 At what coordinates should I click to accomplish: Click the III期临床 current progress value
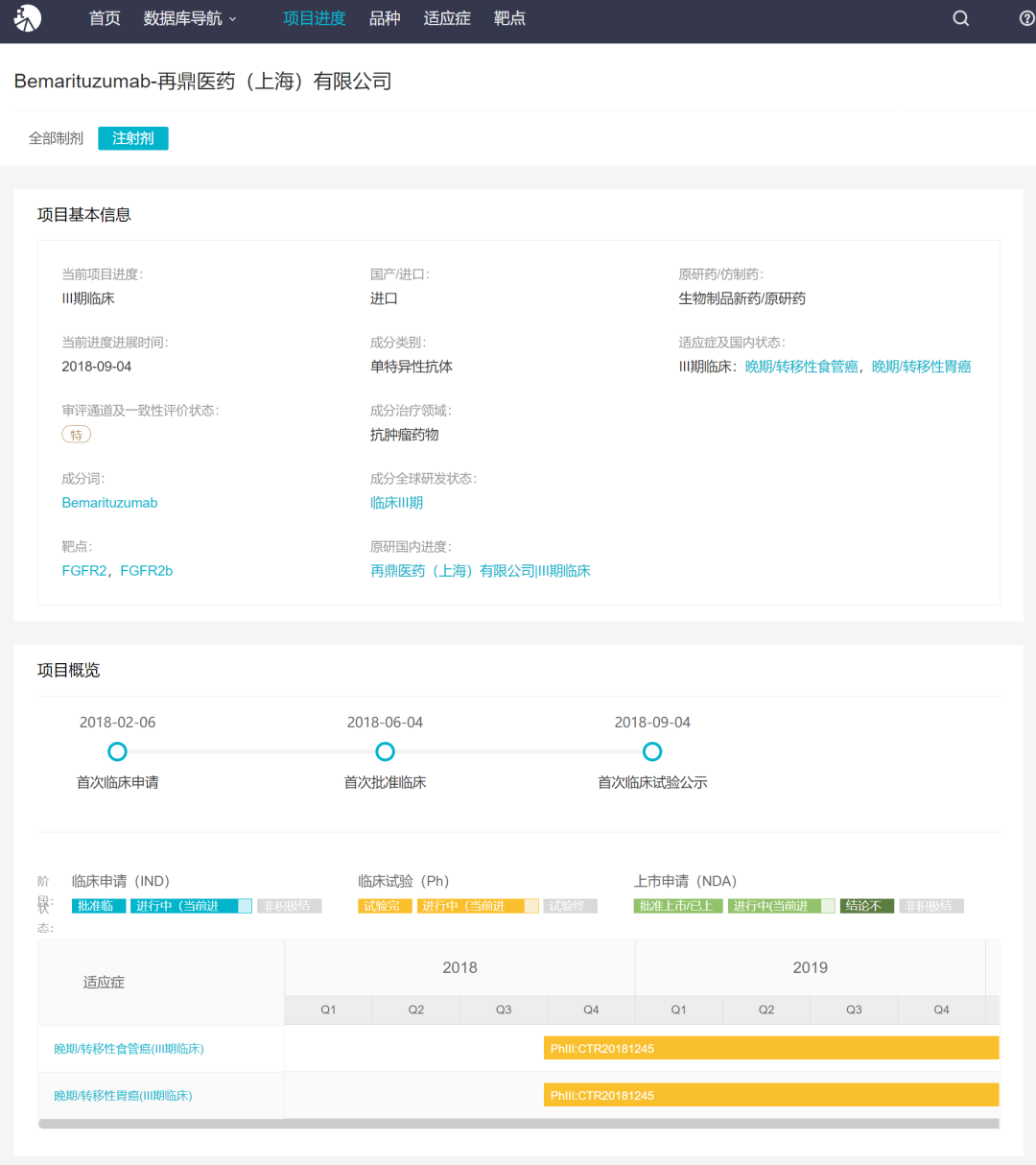click(x=88, y=298)
